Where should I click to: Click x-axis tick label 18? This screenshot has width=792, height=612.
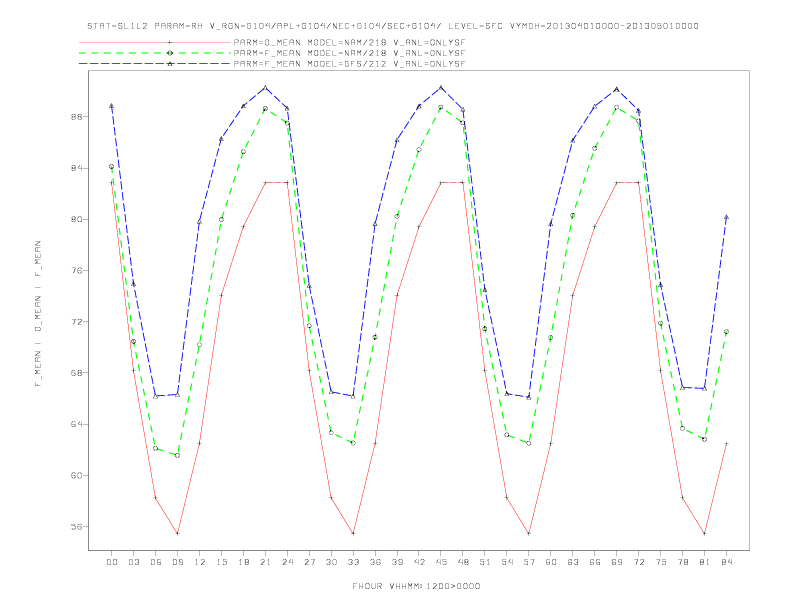pyautogui.click(x=243, y=562)
